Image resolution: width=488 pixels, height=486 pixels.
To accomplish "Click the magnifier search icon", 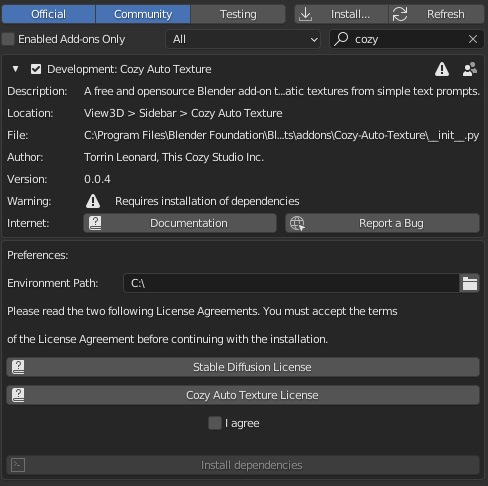I will pyautogui.click(x=341, y=39).
